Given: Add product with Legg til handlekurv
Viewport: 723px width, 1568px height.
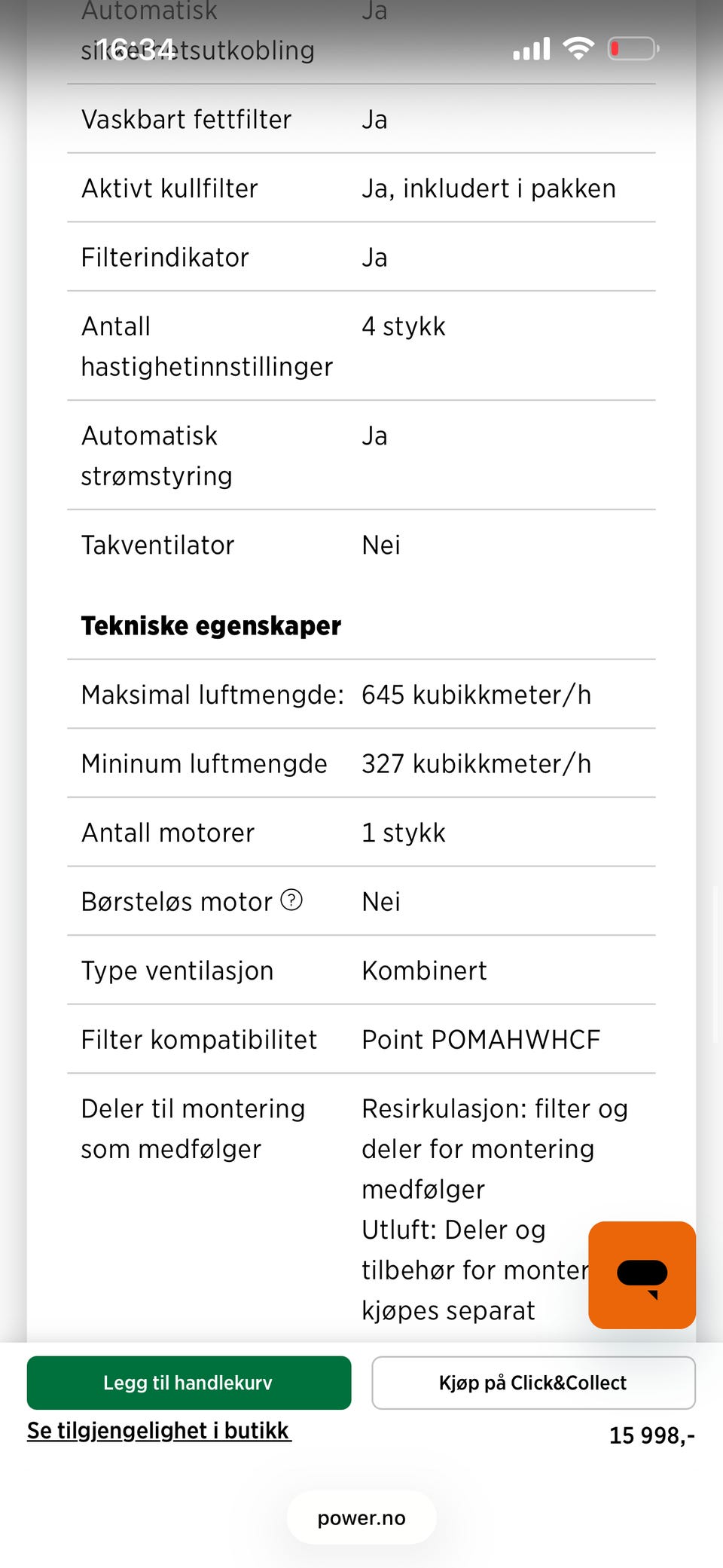Looking at the screenshot, I should pyautogui.click(x=189, y=1383).
